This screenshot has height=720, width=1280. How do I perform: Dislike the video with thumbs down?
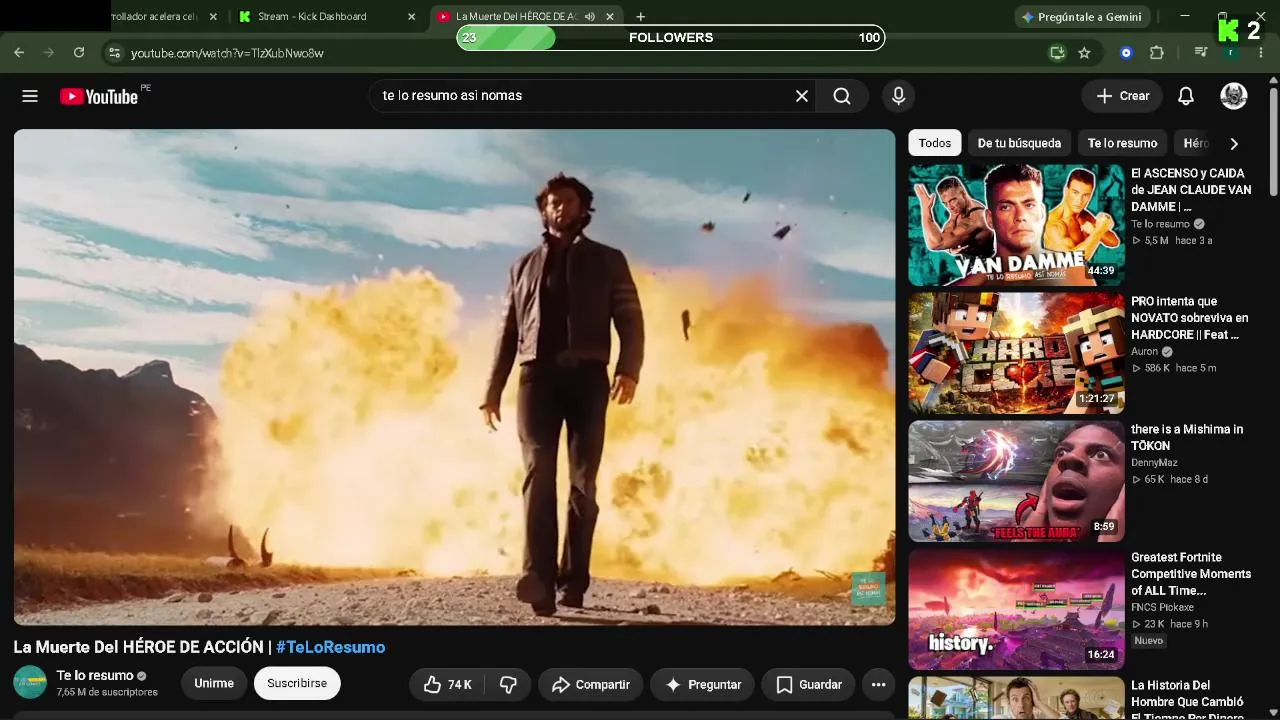pos(508,685)
